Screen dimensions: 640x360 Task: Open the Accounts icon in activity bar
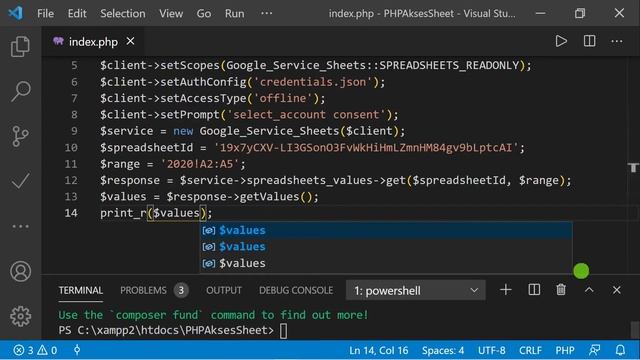(x=20, y=271)
